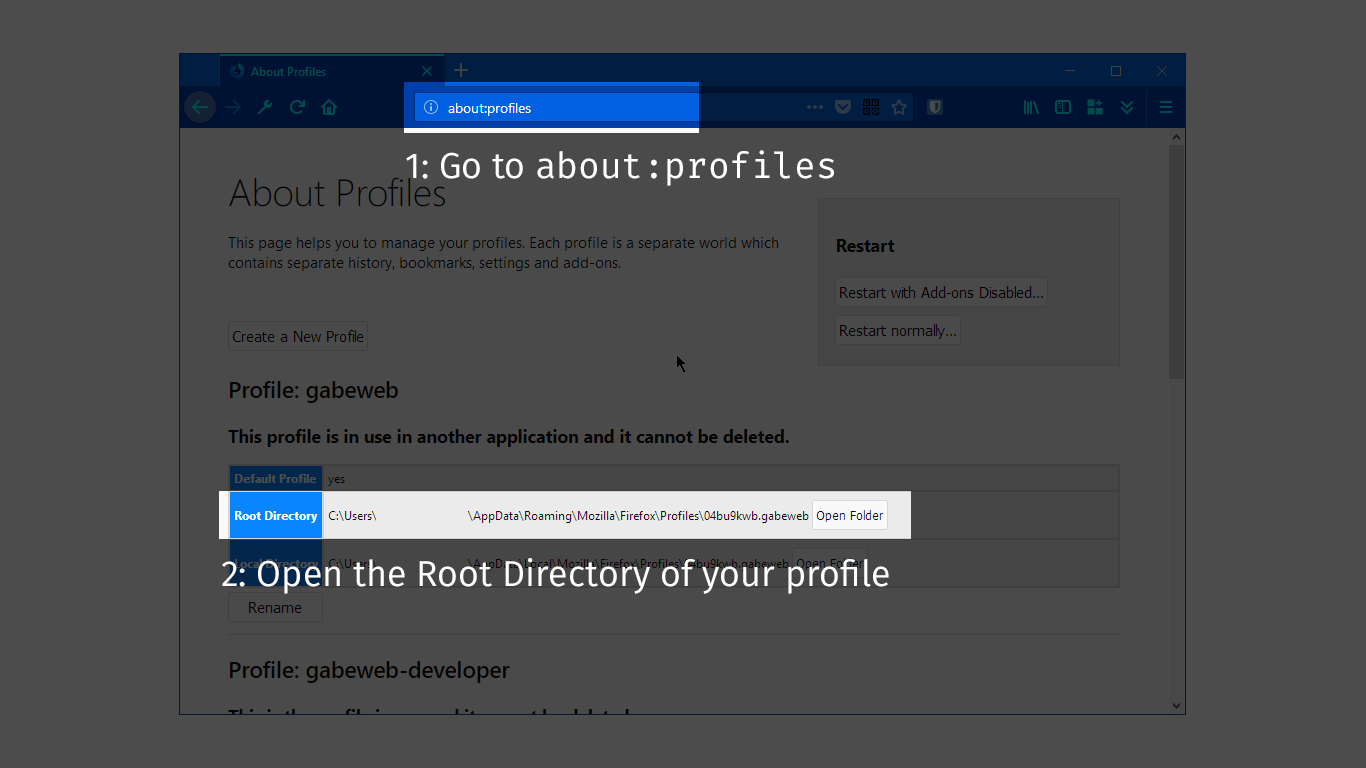The width and height of the screenshot is (1366, 768).
Task: Click the scrollbar up arrow
Action: coord(1177,136)
